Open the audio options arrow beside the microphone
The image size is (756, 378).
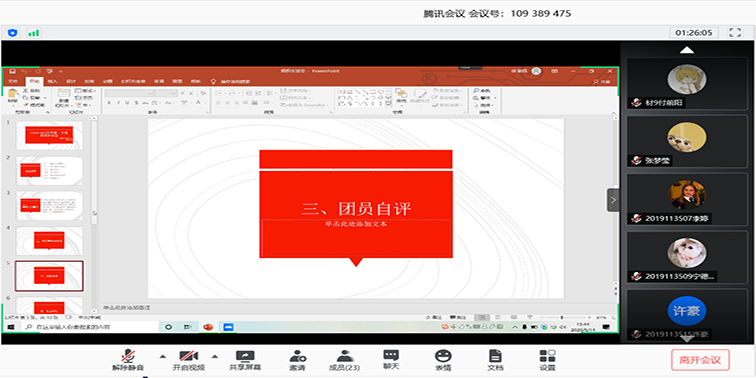tap(162, 357)
